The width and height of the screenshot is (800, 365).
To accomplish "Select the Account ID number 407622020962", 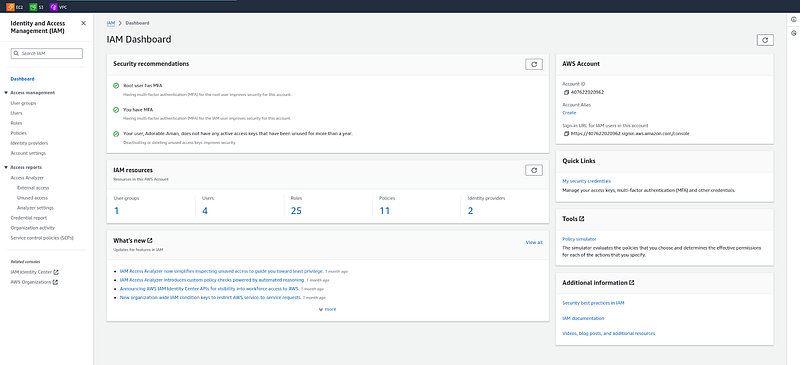I will 587,92.
